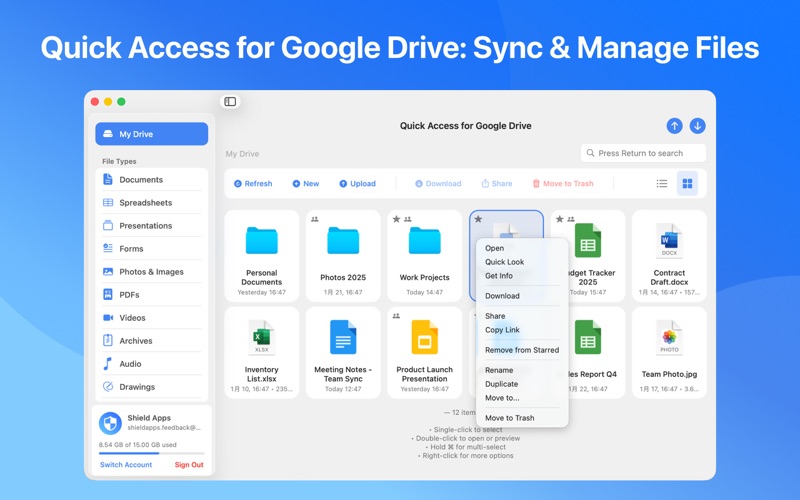This screenshot has height=500, width=800.
Task: Click the 8.54 GB of 15.00 GB used text
Action: [137, 444]
